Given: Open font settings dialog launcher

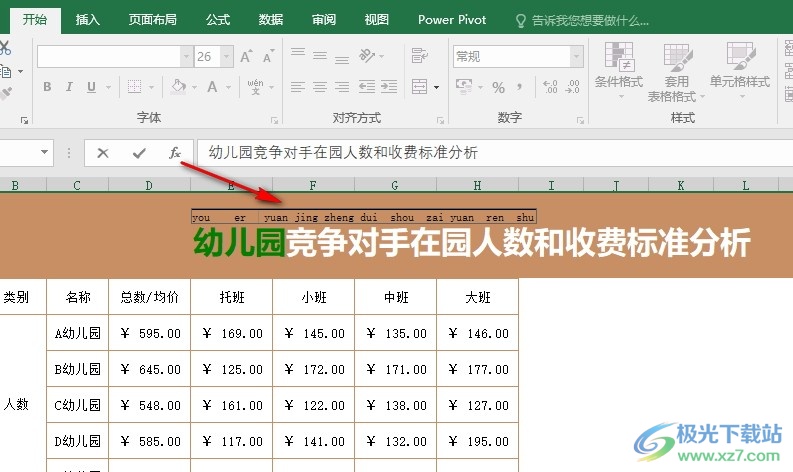Looking at the screenshot, I should tap(274, 120).
